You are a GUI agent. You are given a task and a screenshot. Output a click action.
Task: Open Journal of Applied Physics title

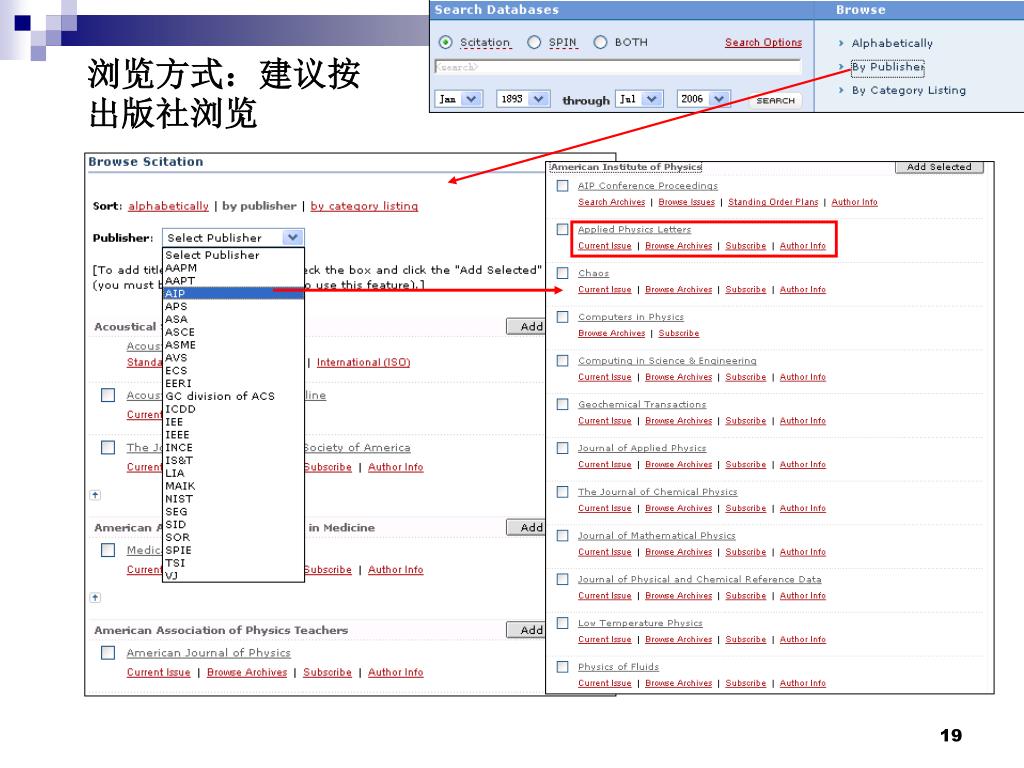(642, 449)
